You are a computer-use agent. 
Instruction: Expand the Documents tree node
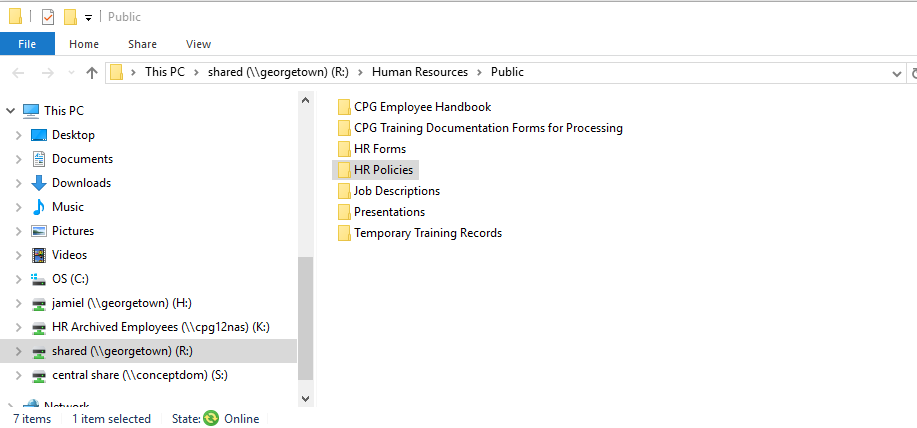pyautogui.click(x=19, y=159)
